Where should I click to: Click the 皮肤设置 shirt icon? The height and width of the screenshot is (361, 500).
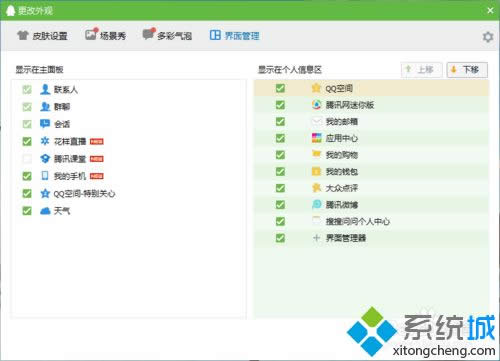[x=22, y=35]
